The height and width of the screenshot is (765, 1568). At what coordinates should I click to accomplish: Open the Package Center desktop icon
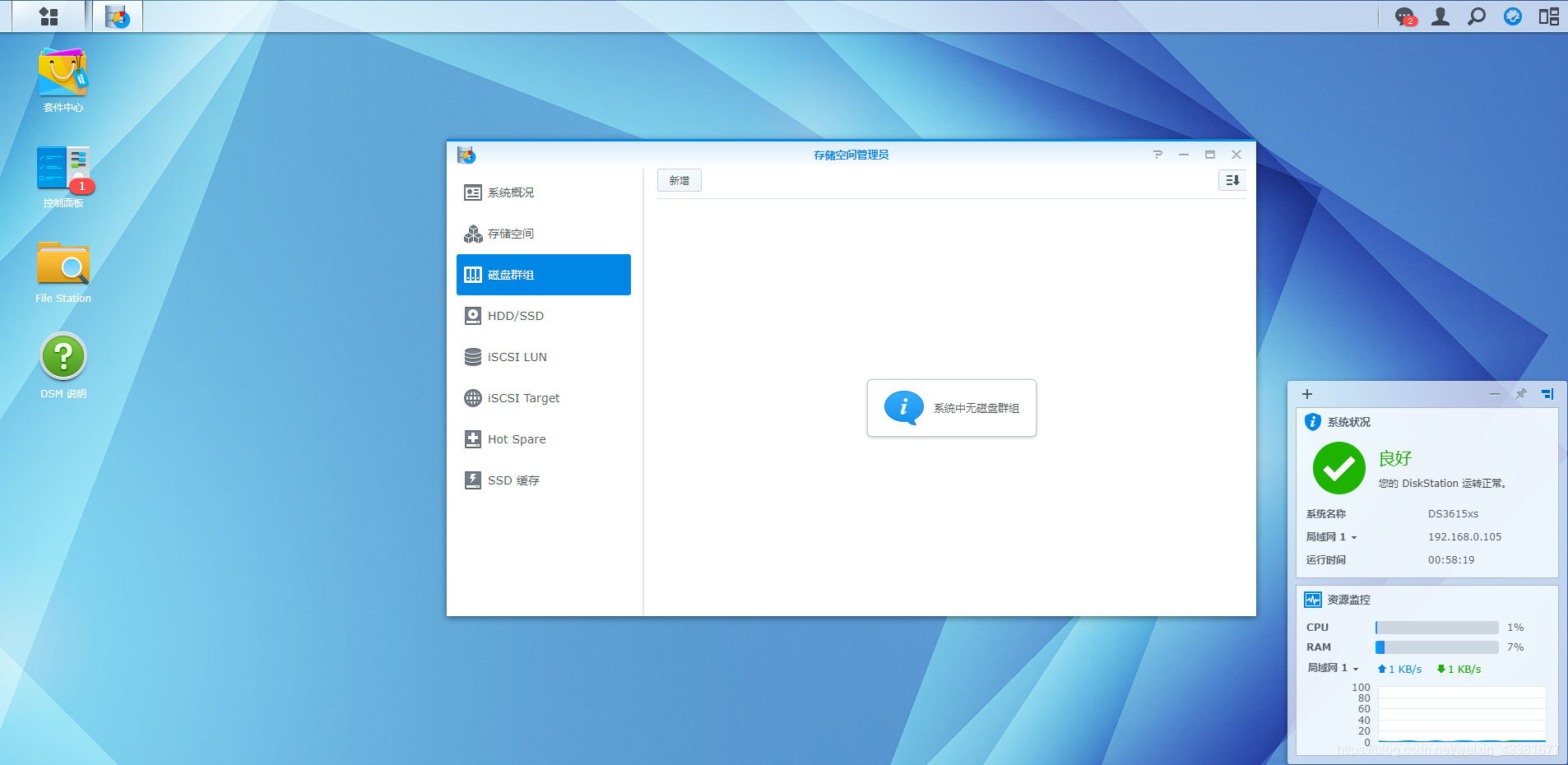[x=63, y=74]
